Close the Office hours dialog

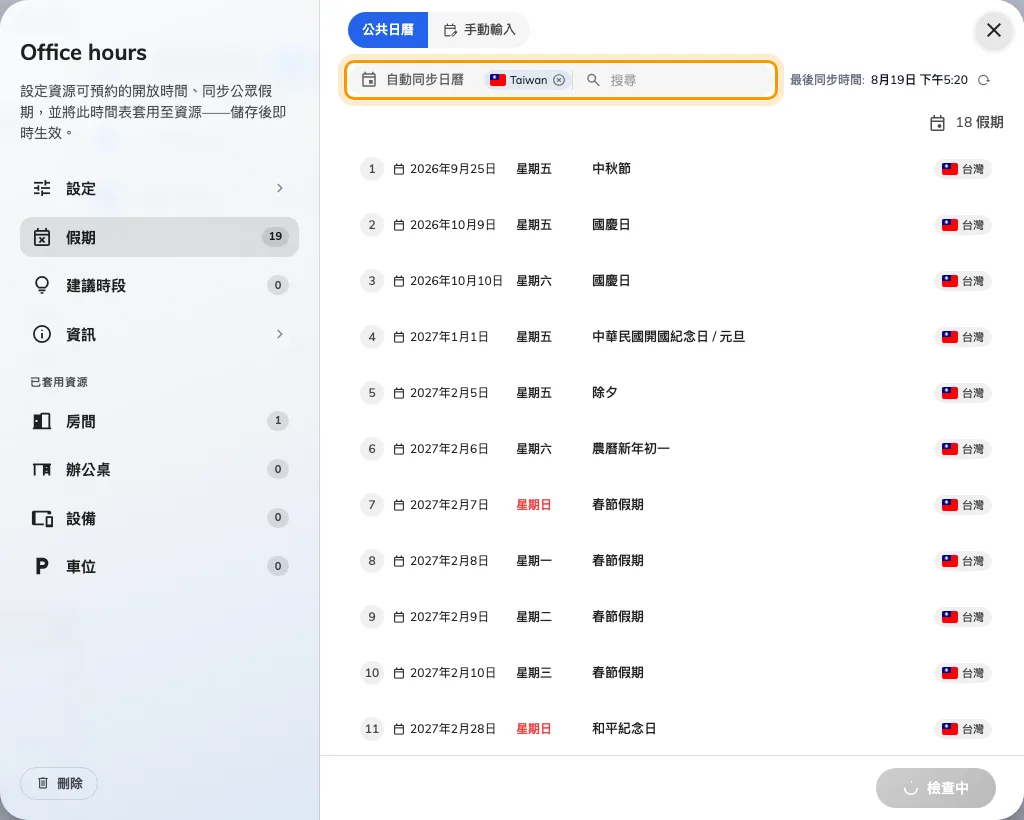993,30
